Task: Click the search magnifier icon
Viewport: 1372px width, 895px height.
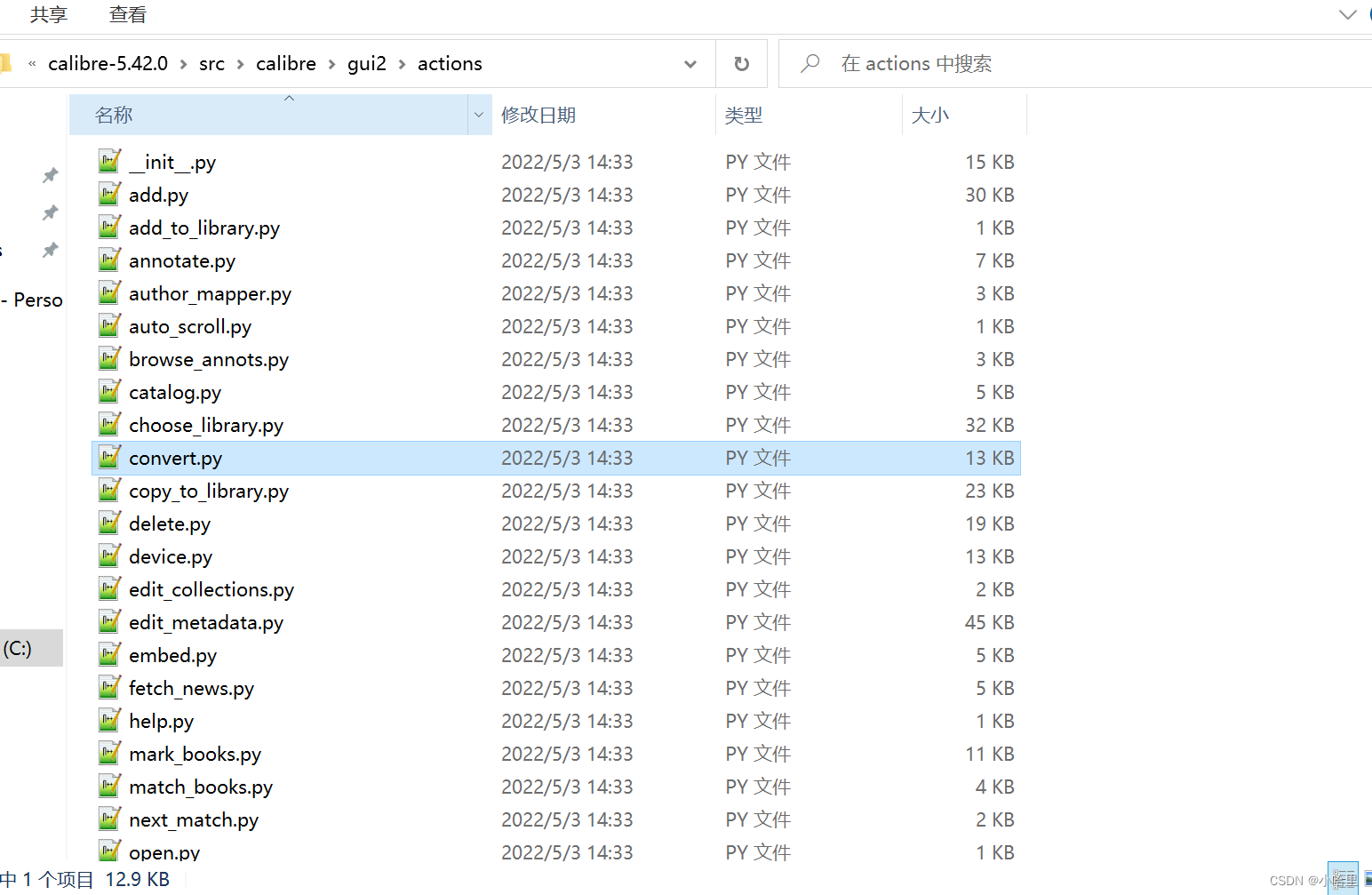Action: (x=810, y=64)
